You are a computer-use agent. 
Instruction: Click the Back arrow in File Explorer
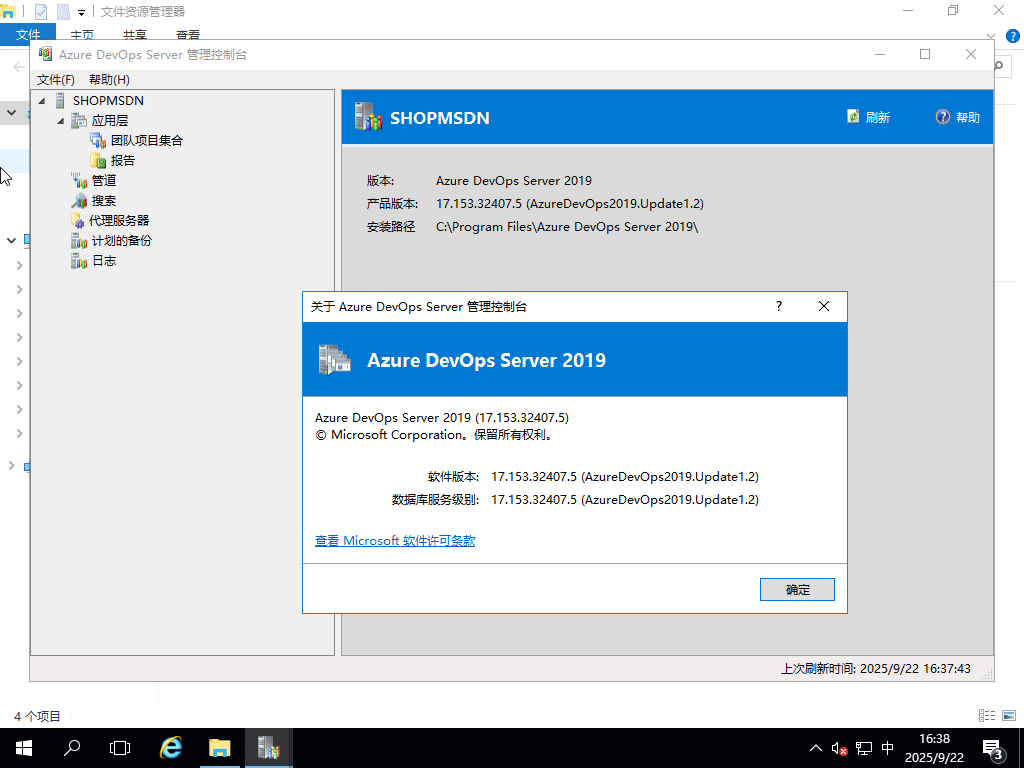click(x=19, y=67)
